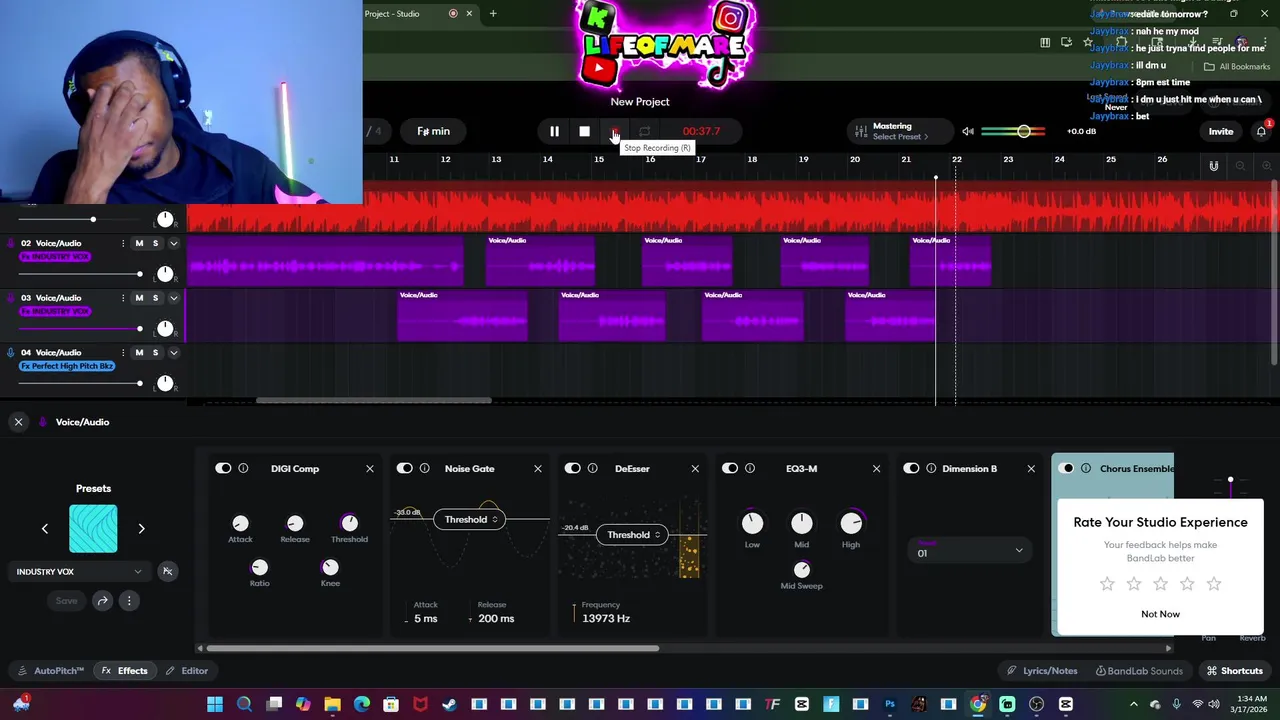The width and height of the screenshot is (1280, 720).
Task: Toggle the loop cycle button
Action: pyautogui.click(x=645, y=131)
